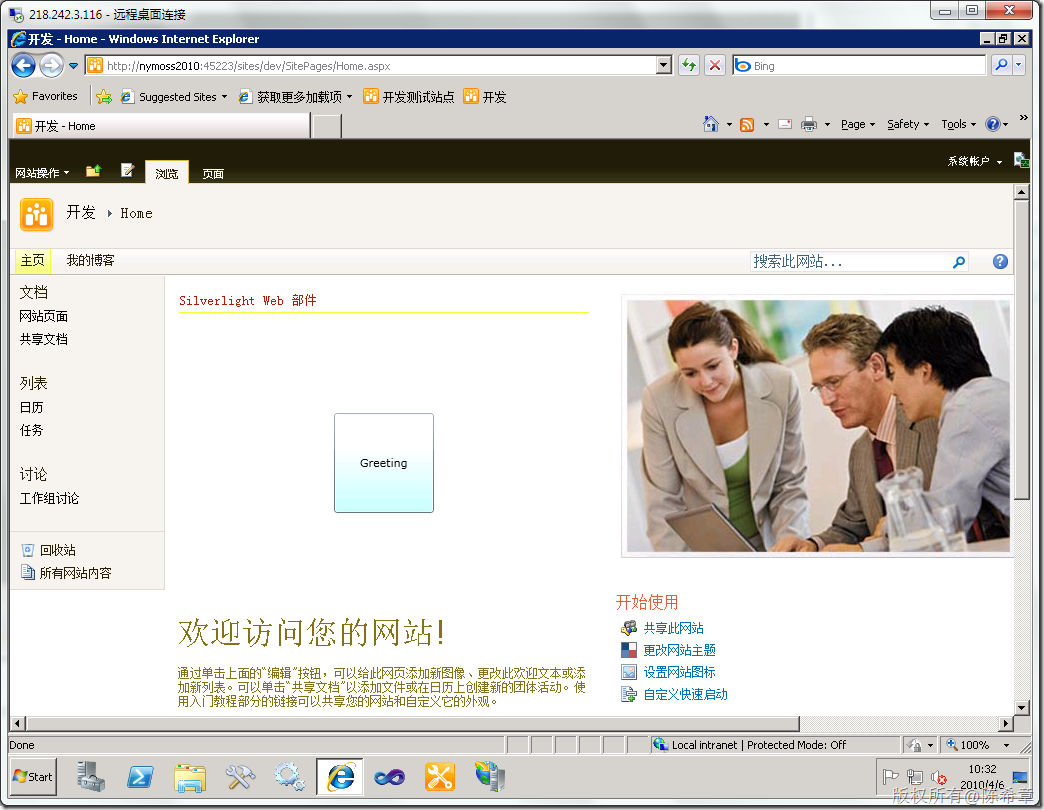1044x810 pixels.
Task: Open the 网站操作 site actions menu
Action: tap(42, 173)
